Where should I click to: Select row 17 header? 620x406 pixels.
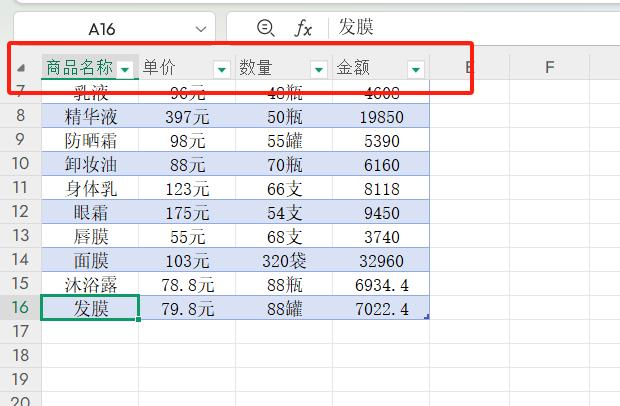(x=21, y=331)
